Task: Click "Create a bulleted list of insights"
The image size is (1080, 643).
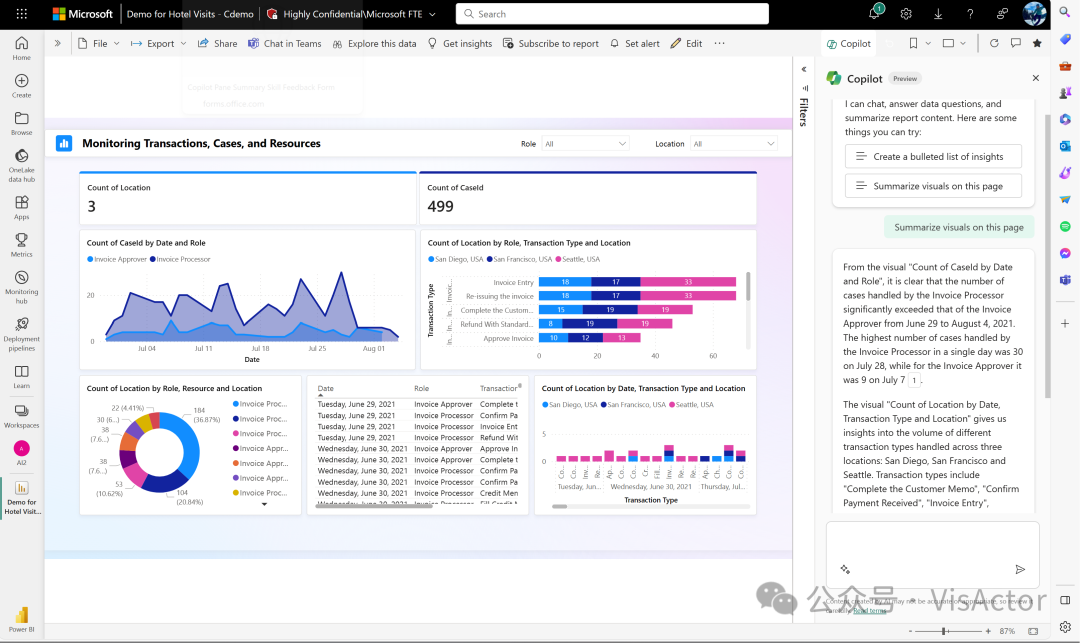Action: point(932,157)
